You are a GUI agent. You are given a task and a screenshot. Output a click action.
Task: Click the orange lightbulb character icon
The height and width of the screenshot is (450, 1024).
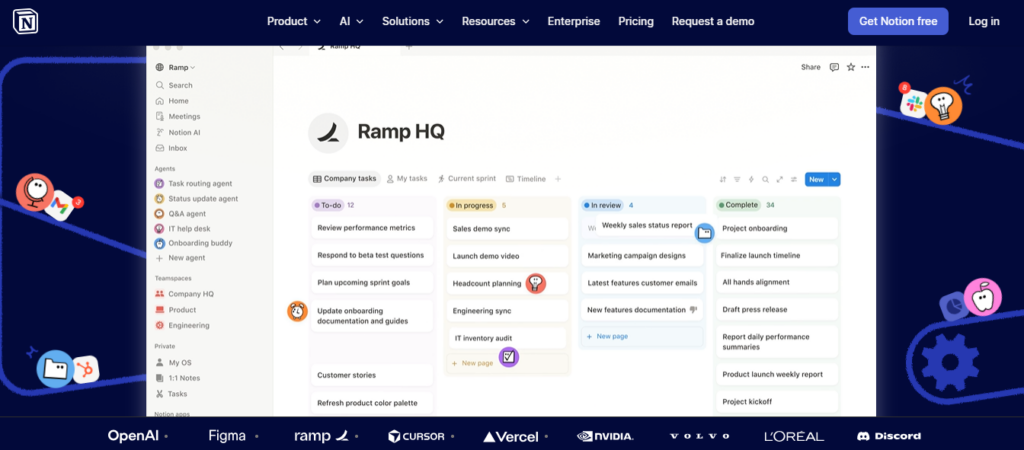pyautogui.click(x=943, y=106)
